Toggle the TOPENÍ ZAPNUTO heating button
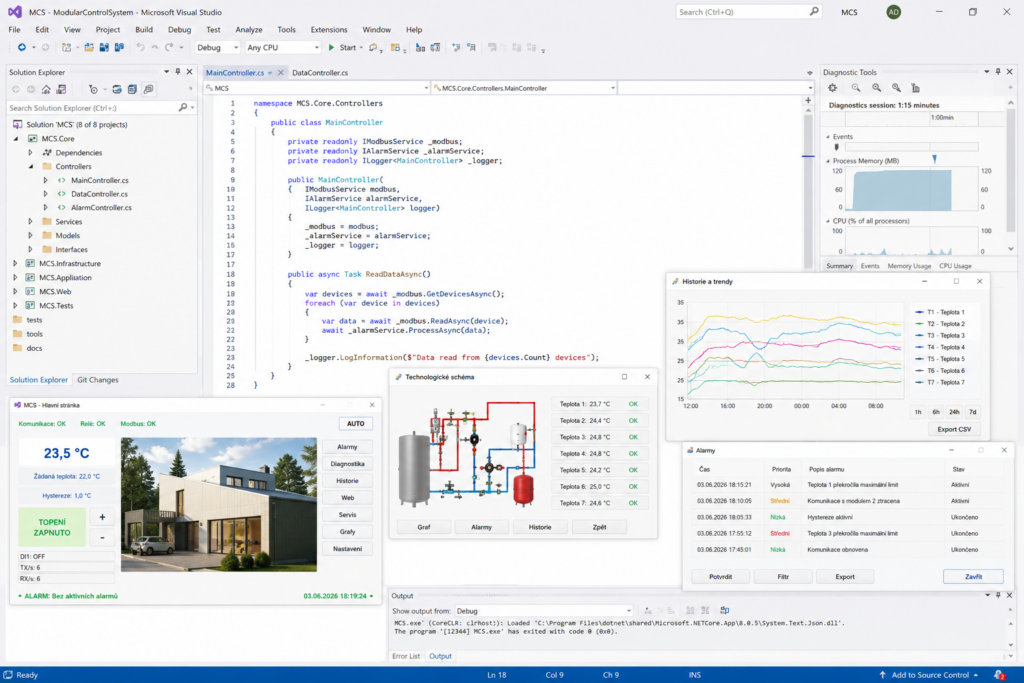 [52, 528]
